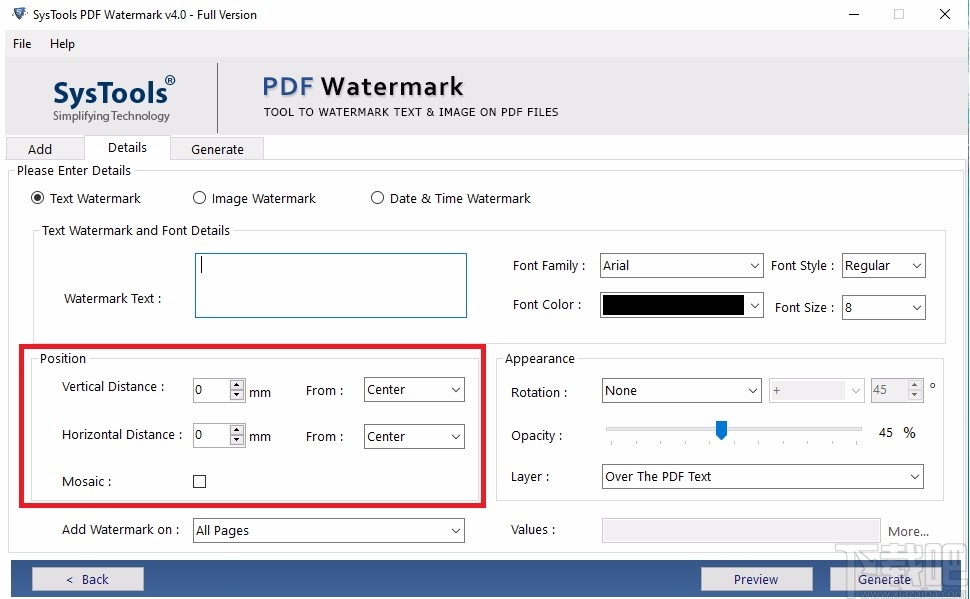
Task: Open the File menu
Action: (x=21, y=44)
